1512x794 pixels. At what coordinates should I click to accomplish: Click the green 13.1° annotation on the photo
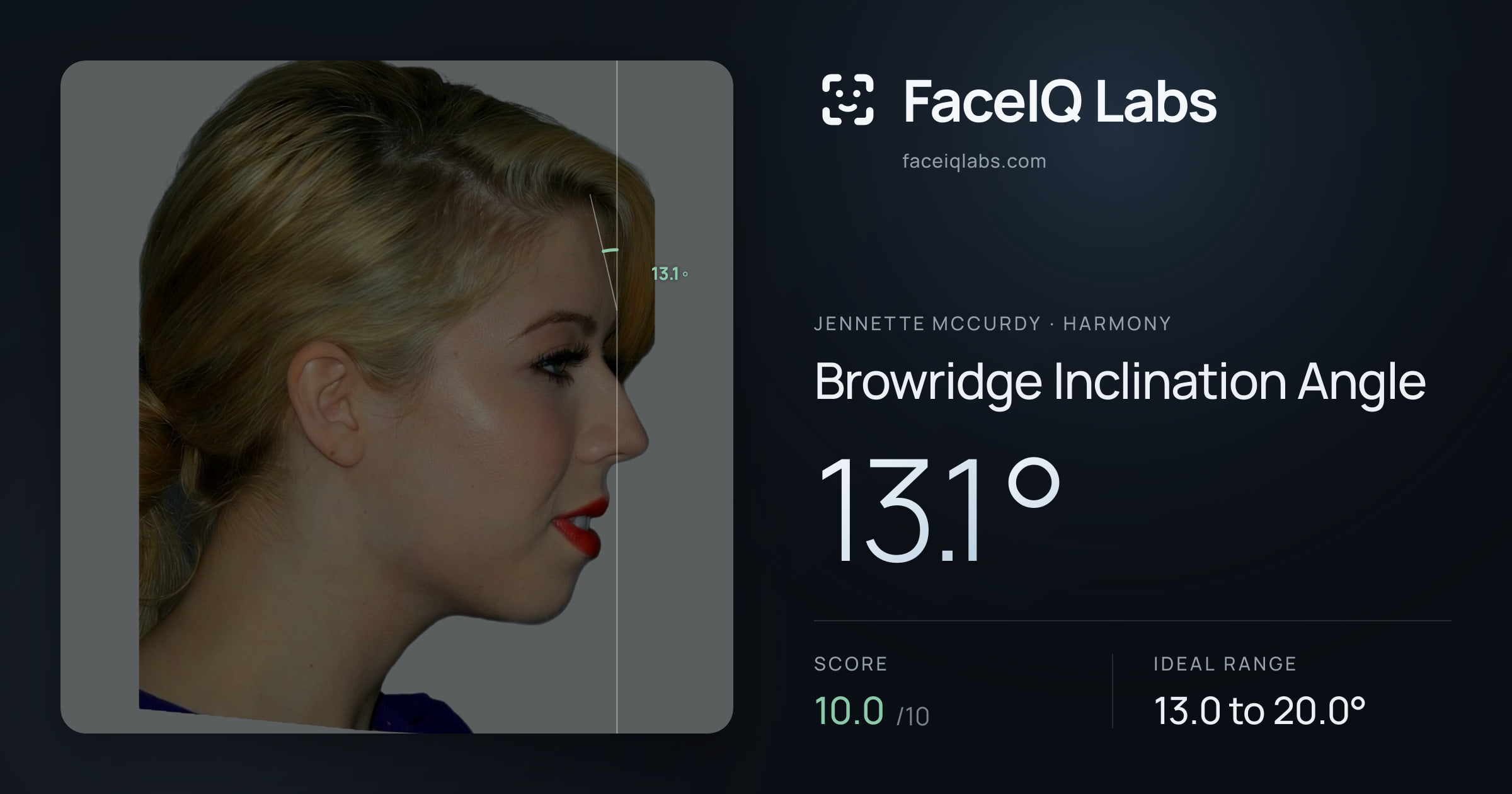coord(669,274)
